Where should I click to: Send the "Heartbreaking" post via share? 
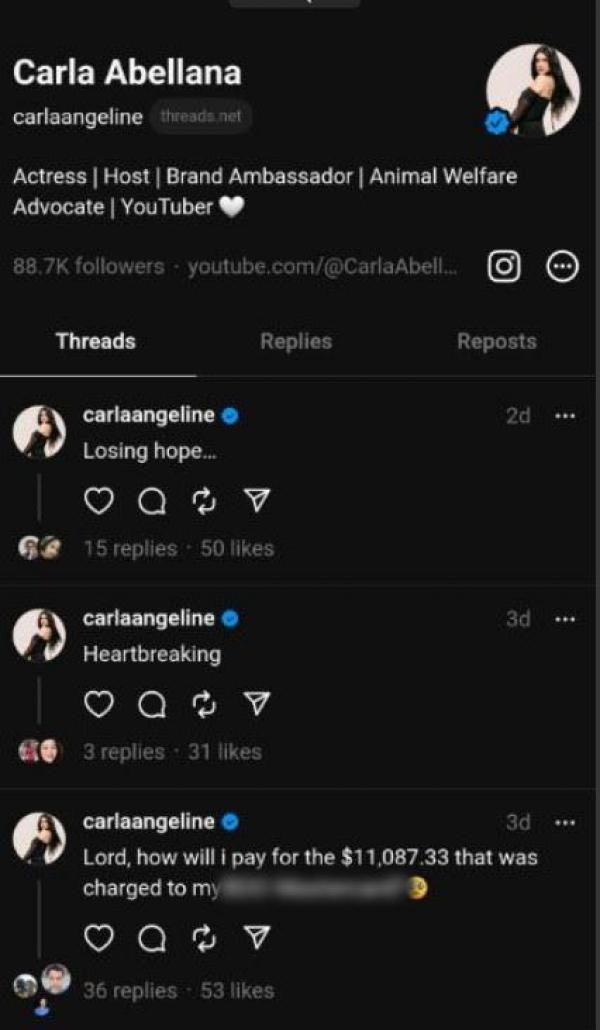tap(257, 704)
